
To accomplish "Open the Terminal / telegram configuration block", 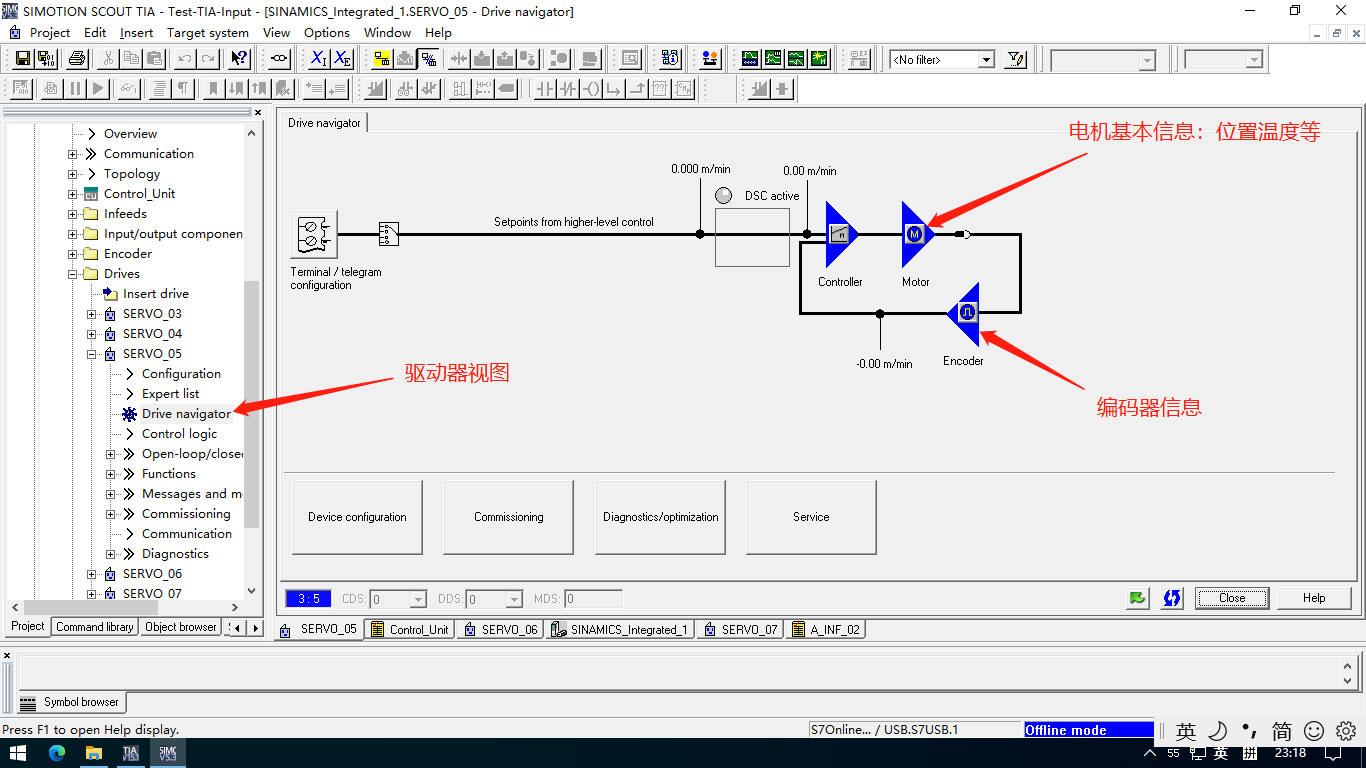I will 314,235.
